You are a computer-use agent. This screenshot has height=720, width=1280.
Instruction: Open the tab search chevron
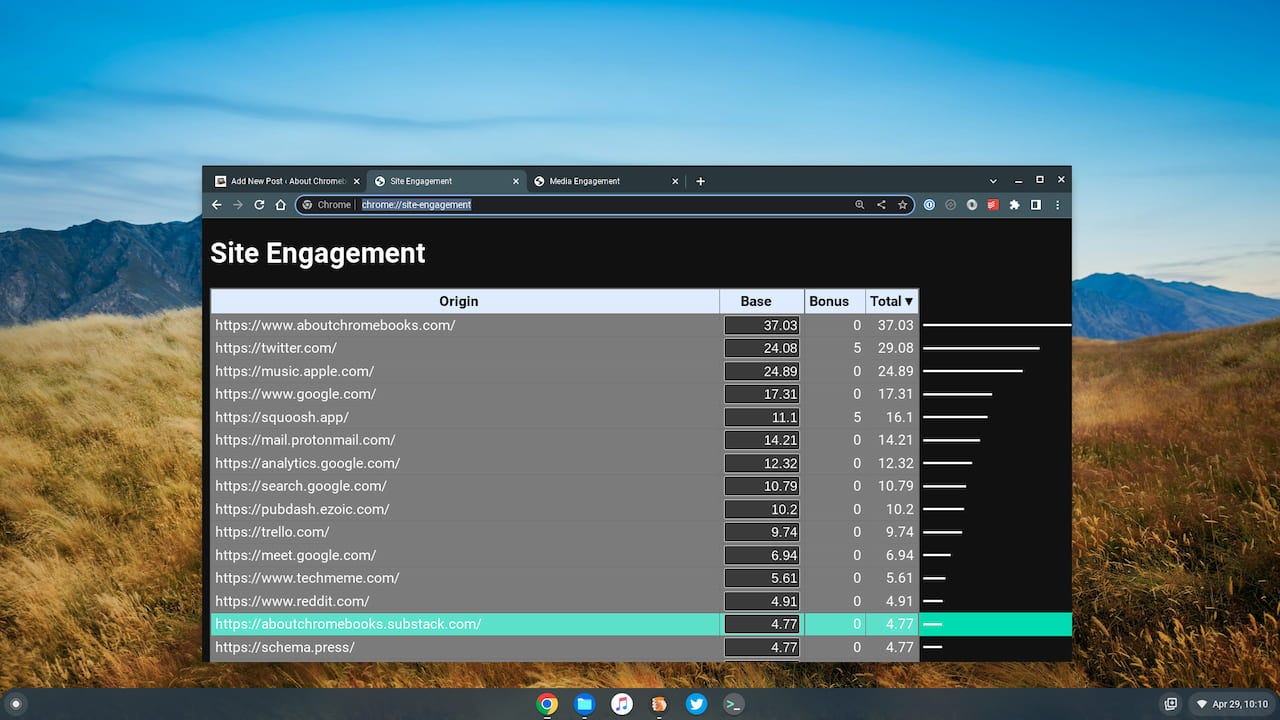pyautogui.click(x=993, y=181)
